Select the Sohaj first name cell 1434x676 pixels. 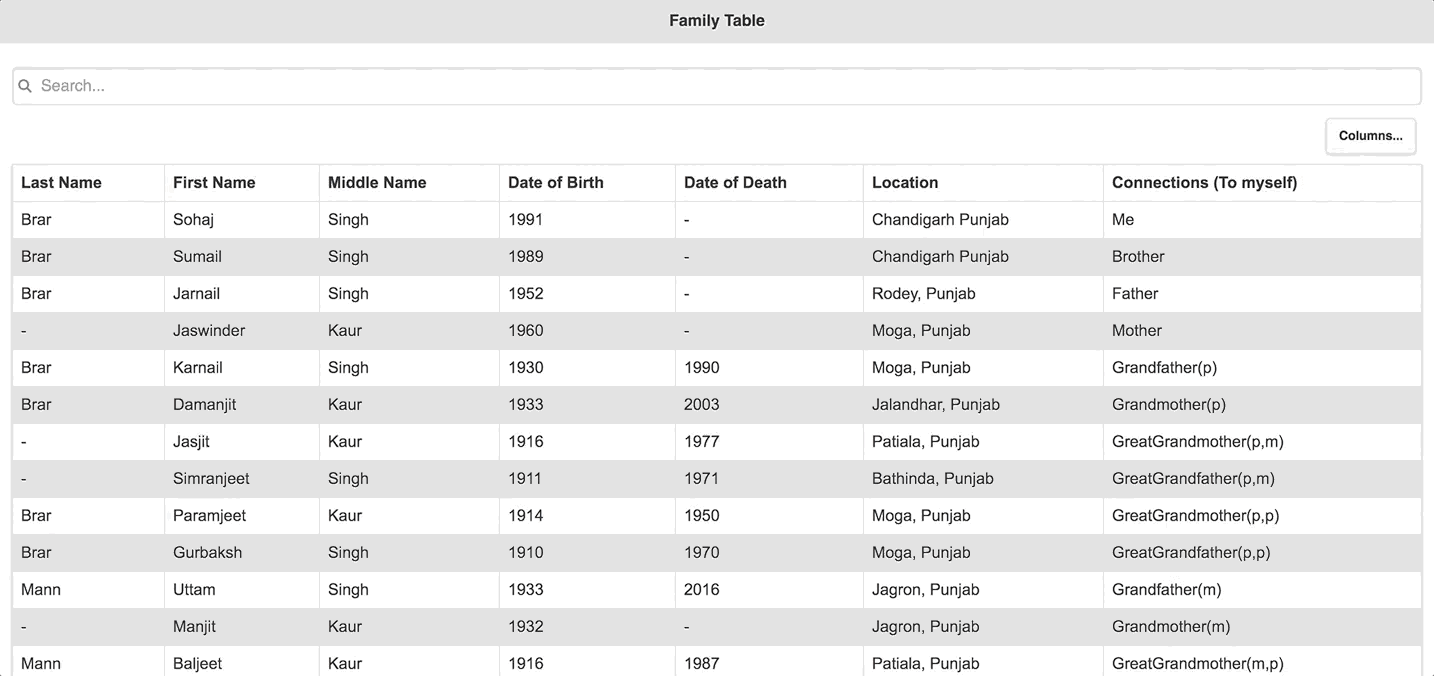[x=194, y=220]
